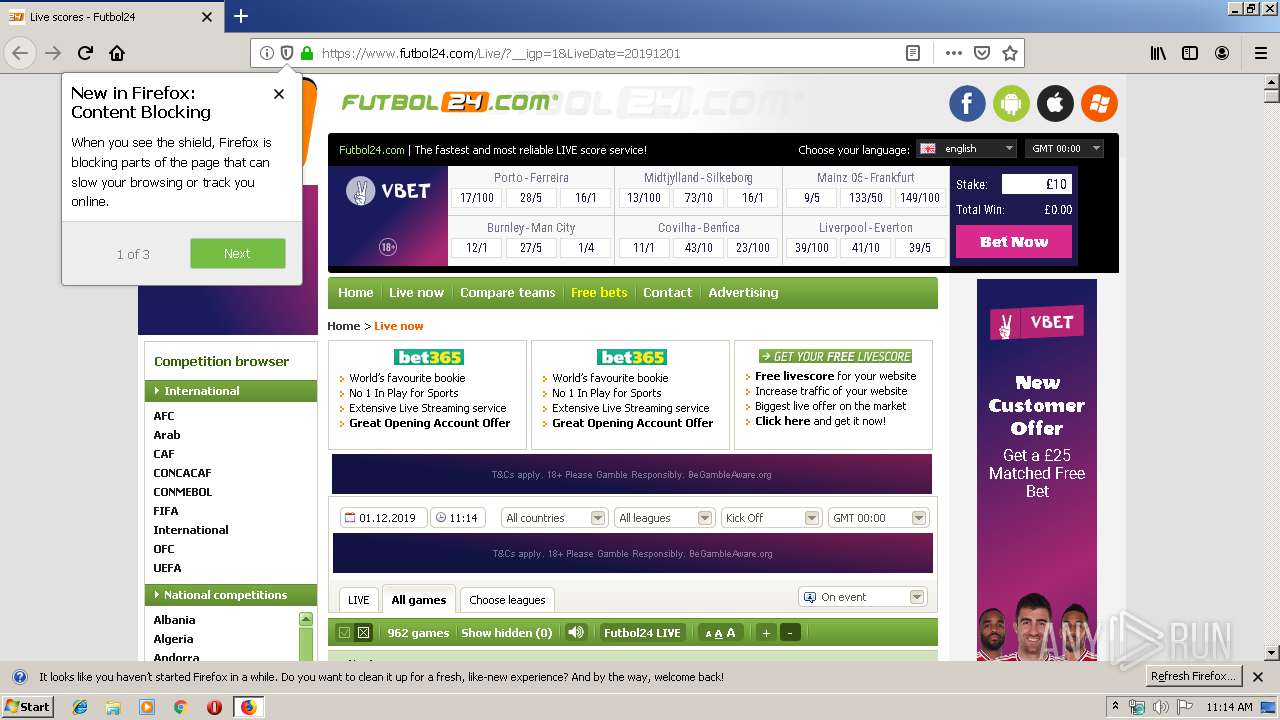Screen dimensions: 1280x720
Task: Open the Apple app icon
Action: [1055, 103]
